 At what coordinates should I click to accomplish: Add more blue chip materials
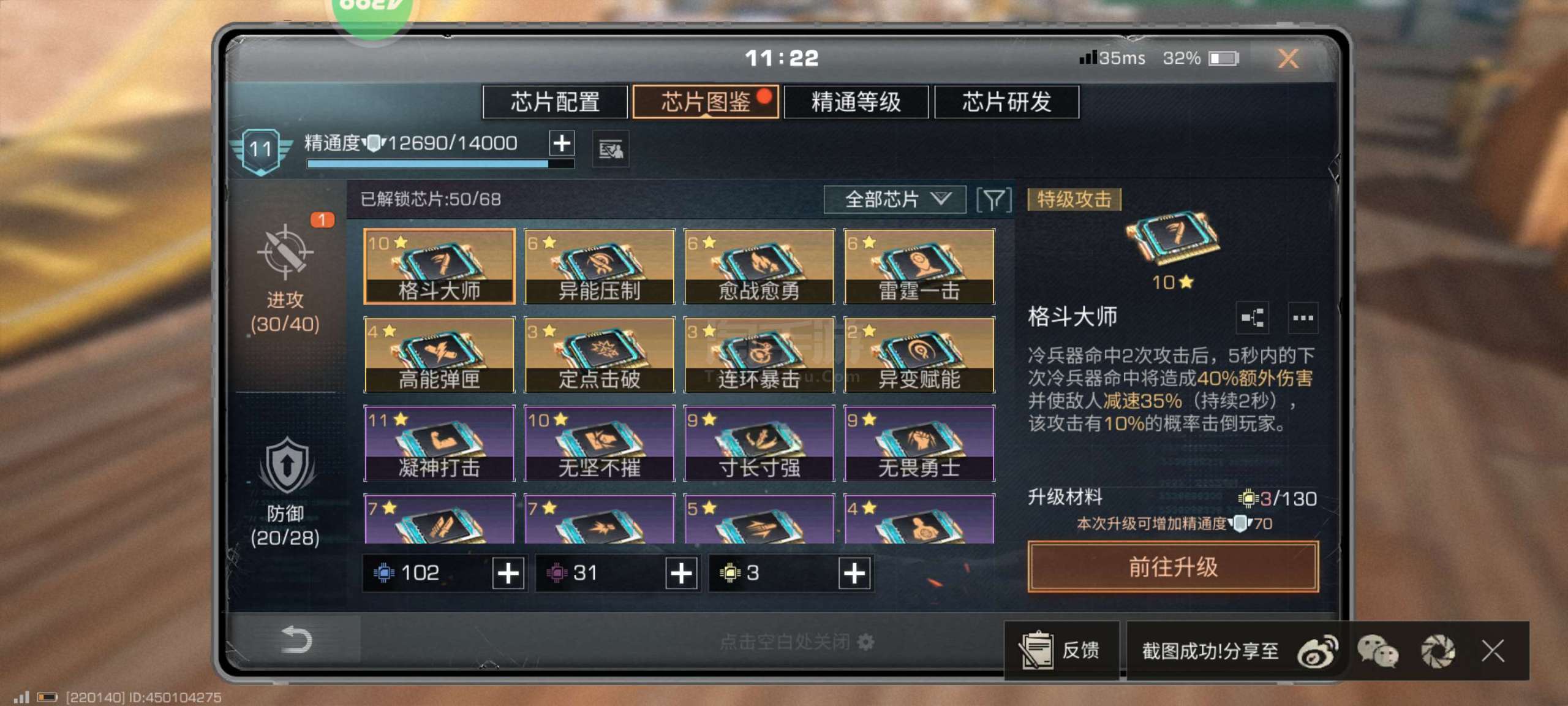pyautogui.click(x=508, y=574)
